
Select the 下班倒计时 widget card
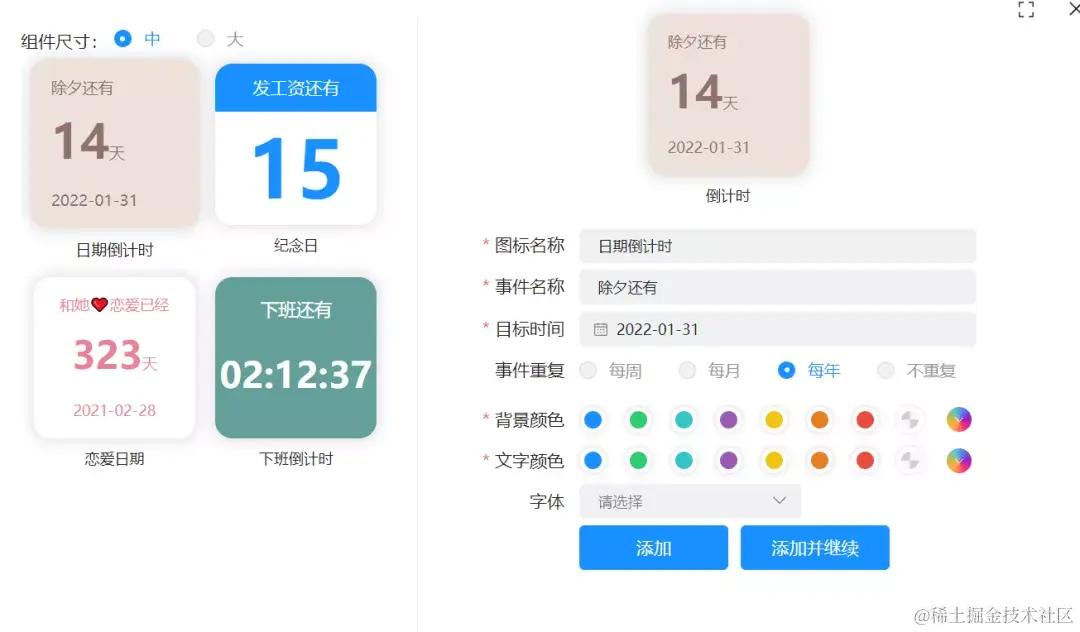(295, 357)
